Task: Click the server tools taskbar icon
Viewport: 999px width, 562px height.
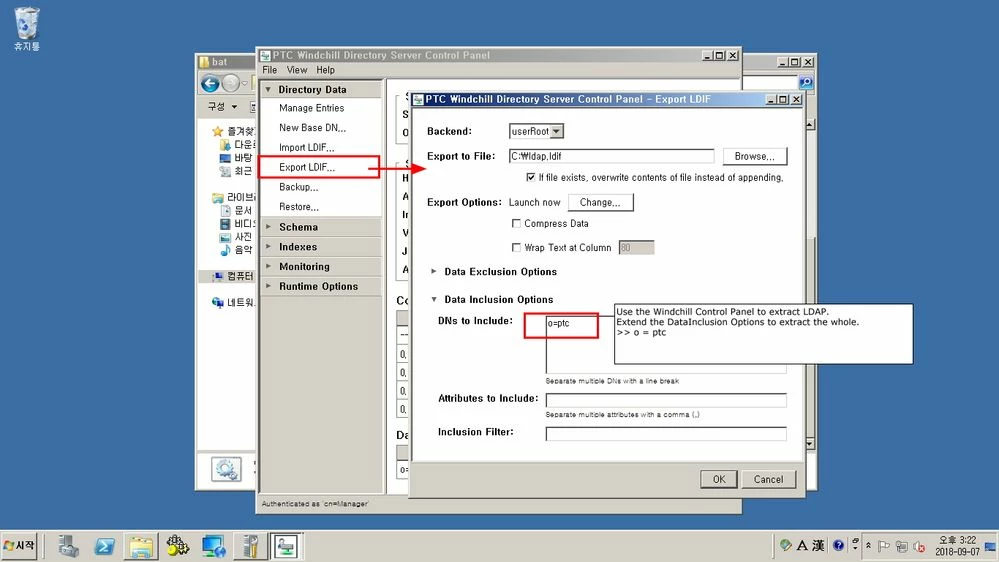Action: coord(250,546)
